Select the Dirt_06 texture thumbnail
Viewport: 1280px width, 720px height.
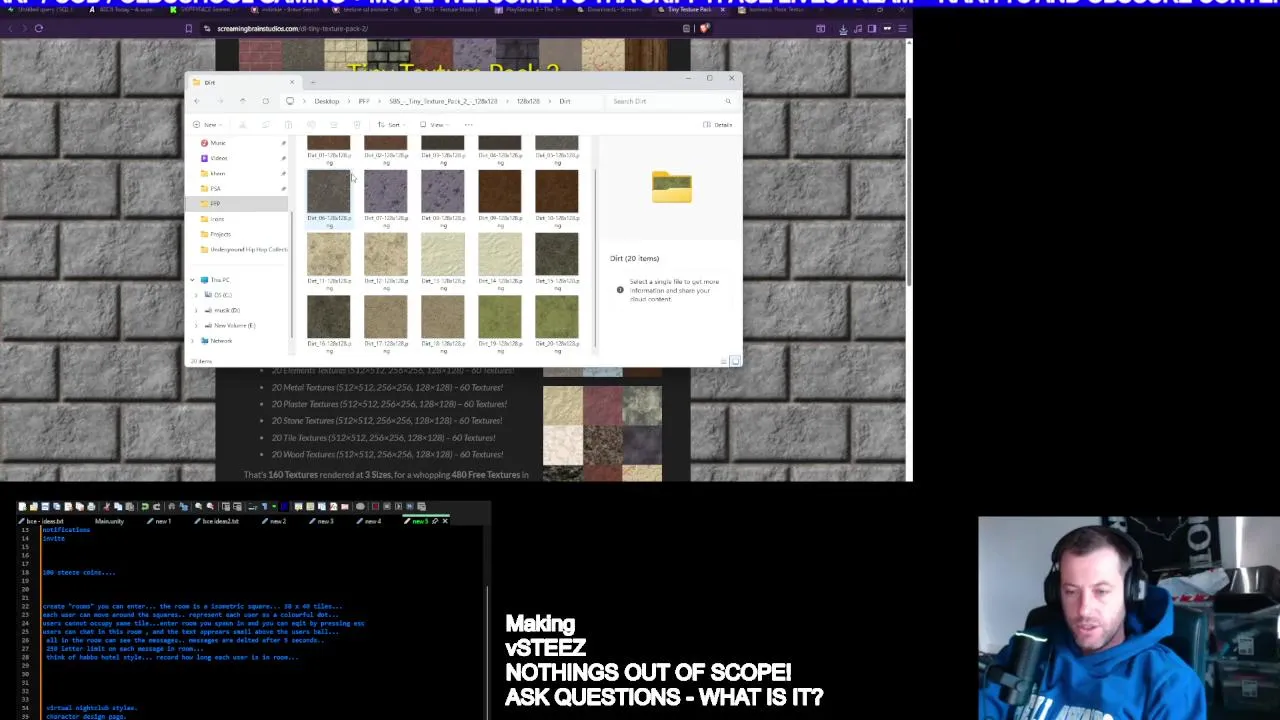click(329, 191)
